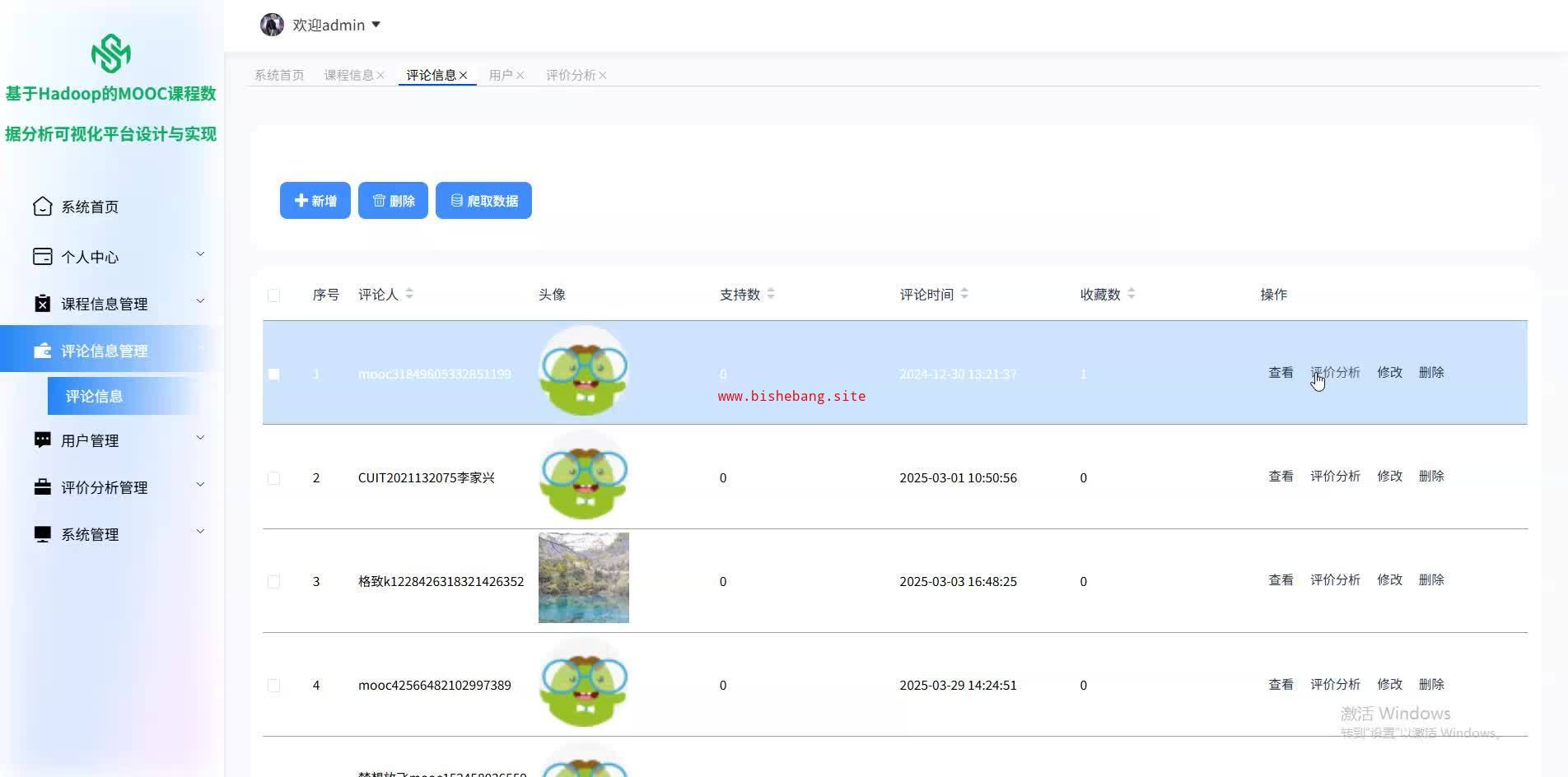This screenshot has width=1568, height=777.
Task: Collapse the 评论信息管理 menu chevron
Action: point(200,349)
